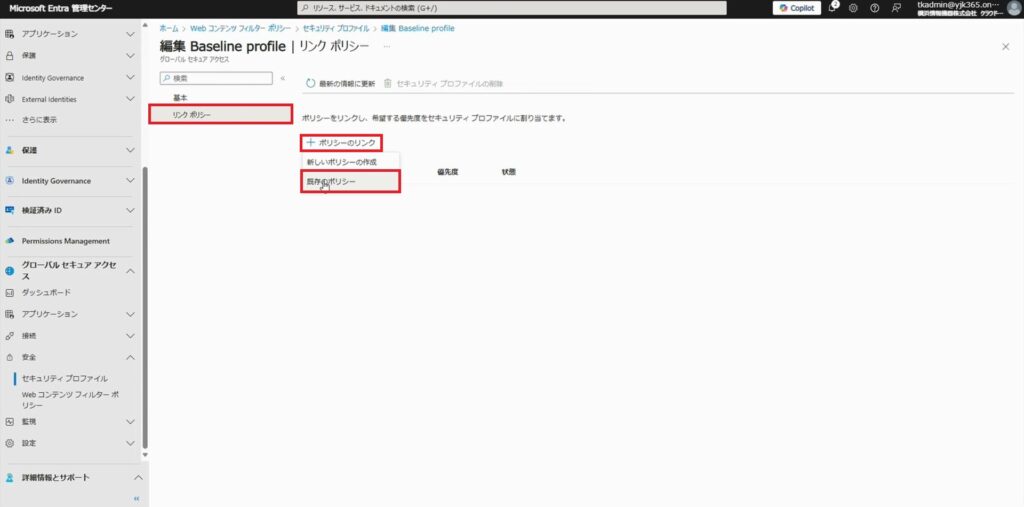
Task: Open the feedback icon in header
Action: [895, 8]
